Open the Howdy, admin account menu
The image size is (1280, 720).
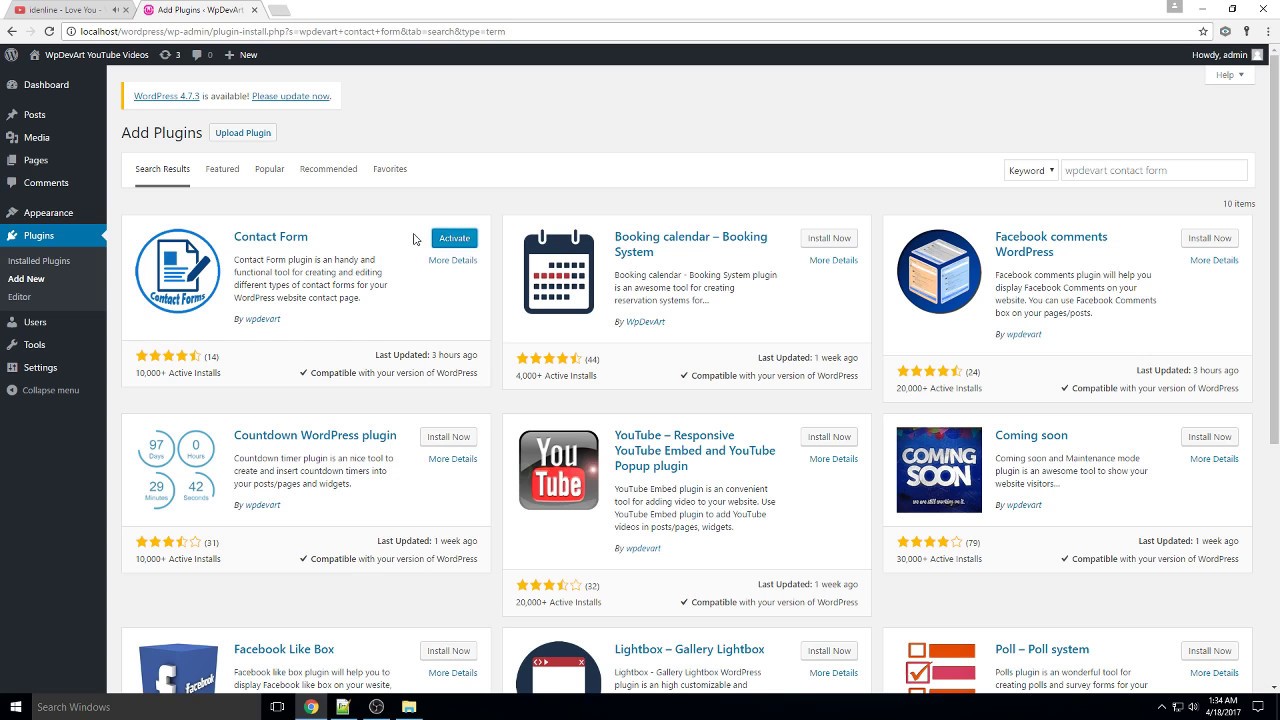(1227, 55)
